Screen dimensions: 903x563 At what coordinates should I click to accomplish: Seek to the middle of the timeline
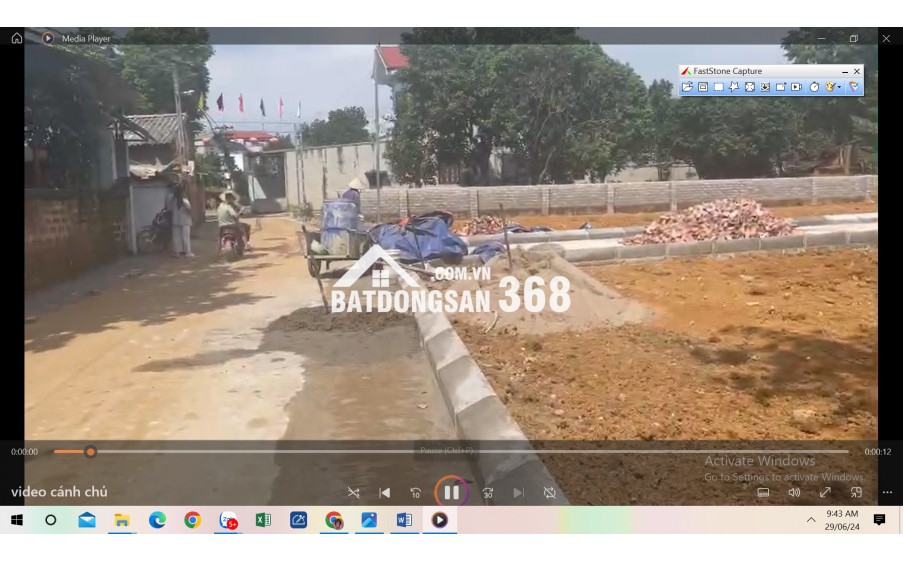pyautogui.click(x=452, y=452)
